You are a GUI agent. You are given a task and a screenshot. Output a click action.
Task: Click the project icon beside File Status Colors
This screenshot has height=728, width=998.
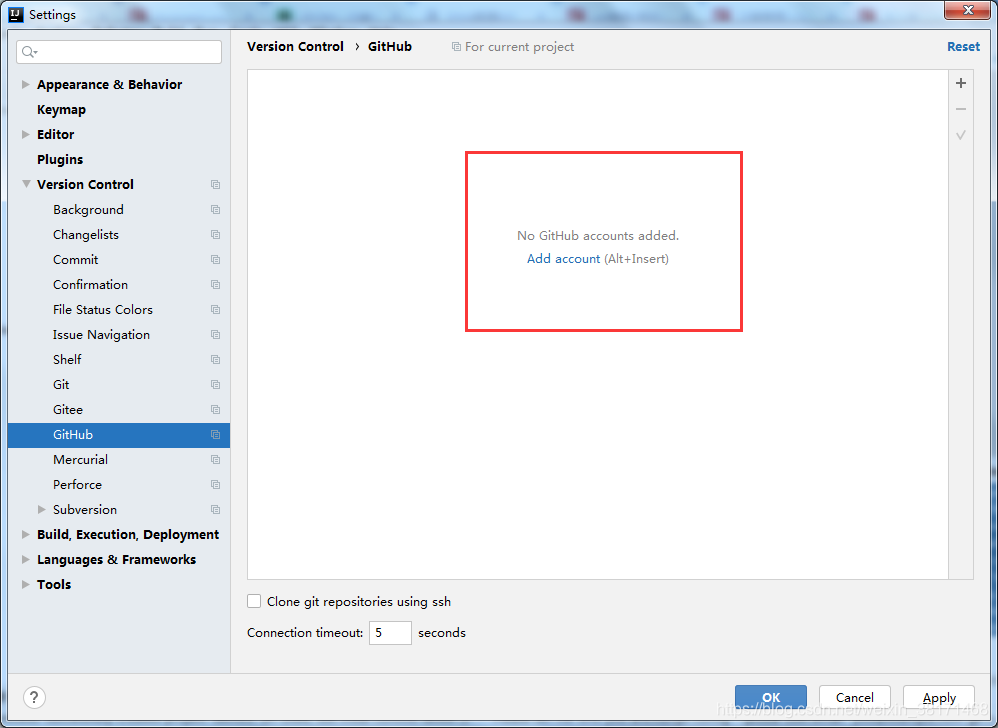(x=215, y=309)
